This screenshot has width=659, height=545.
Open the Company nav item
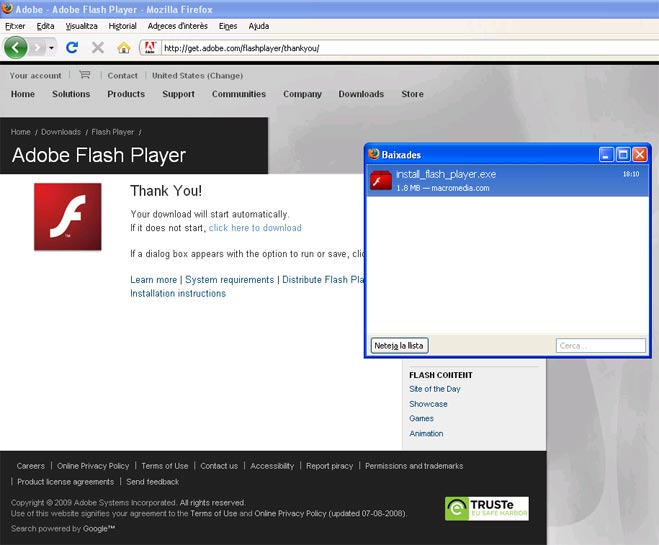click(x=302, y=94)
